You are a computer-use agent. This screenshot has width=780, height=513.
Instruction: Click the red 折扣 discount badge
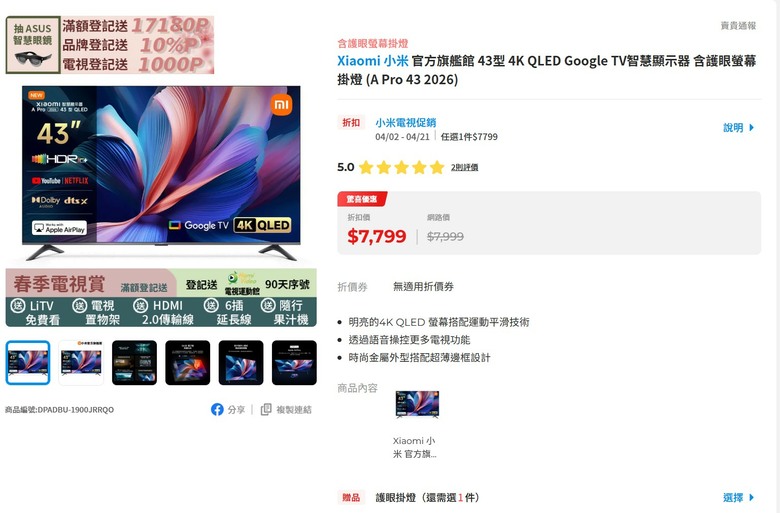coord(351,122)
